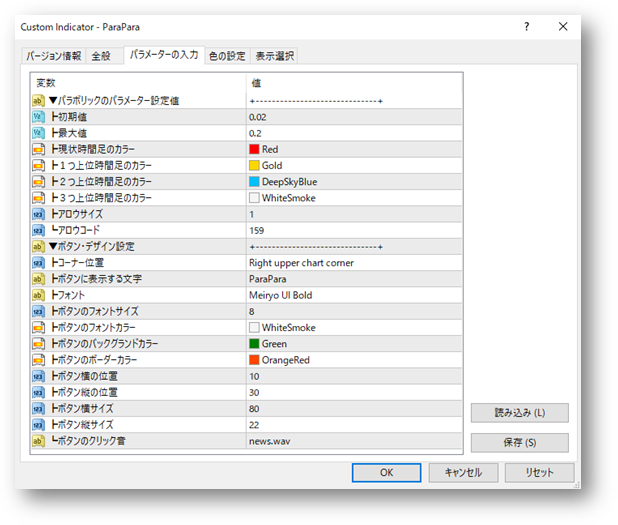Click the string icon beside ボタンのクリック音
This screenshot has height=525, width=618.
pyautogui.click(x=38, y=441)
